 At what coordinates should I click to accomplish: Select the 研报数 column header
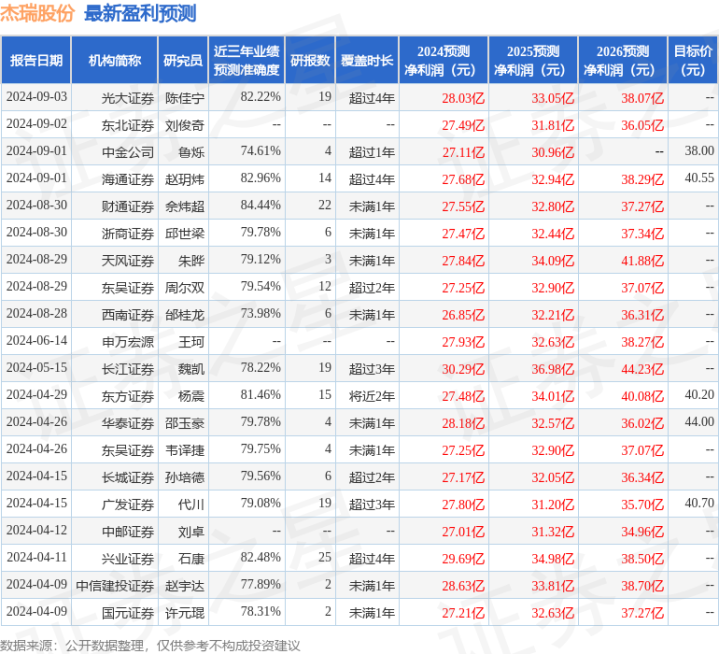310,60
